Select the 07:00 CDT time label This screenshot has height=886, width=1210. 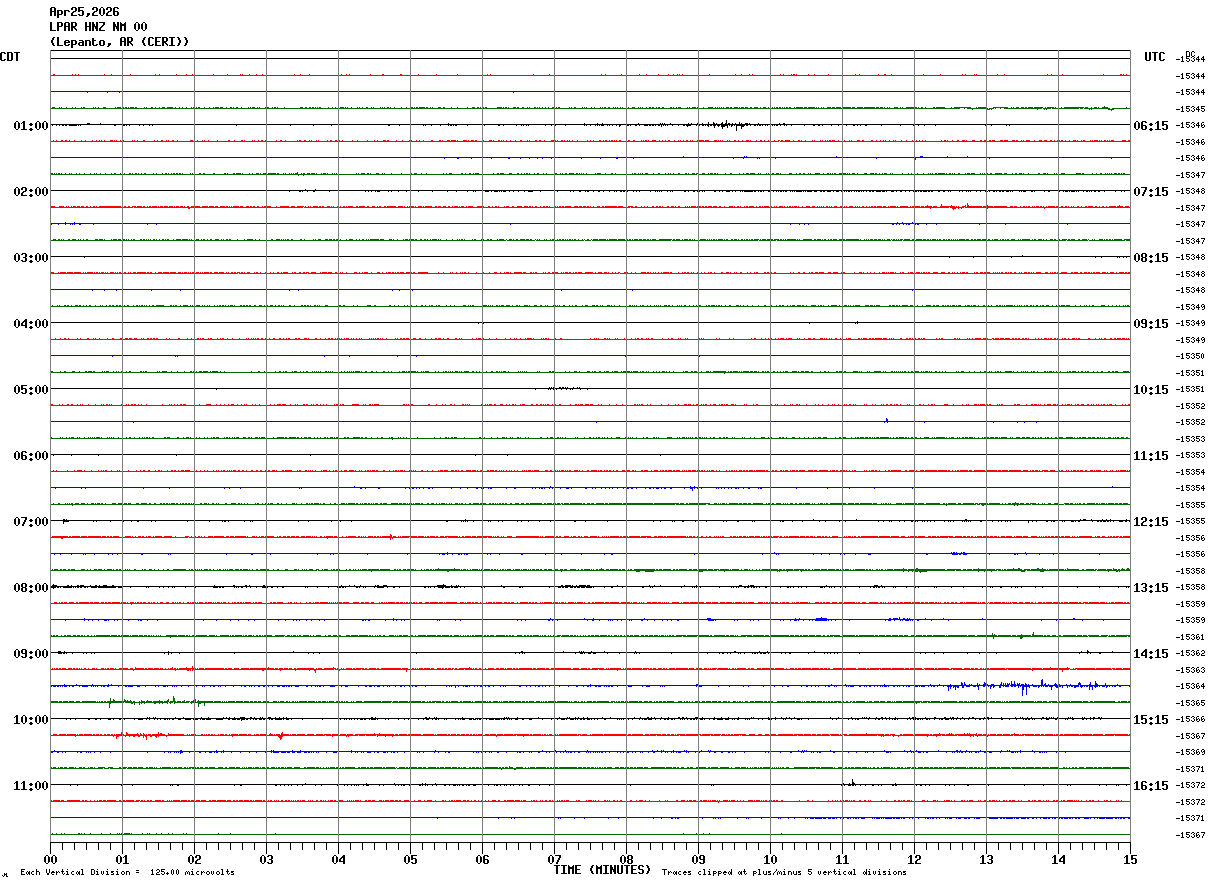point(31,522)
